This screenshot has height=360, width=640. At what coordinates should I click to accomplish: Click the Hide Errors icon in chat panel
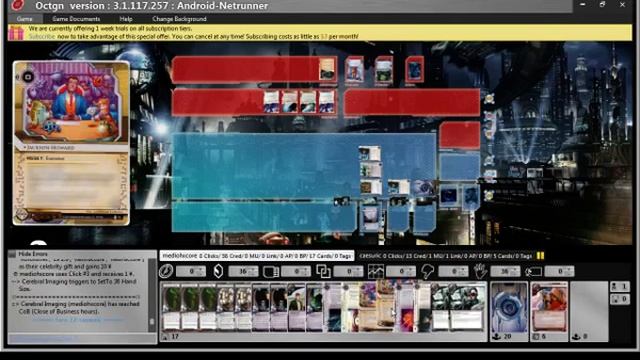12,254
